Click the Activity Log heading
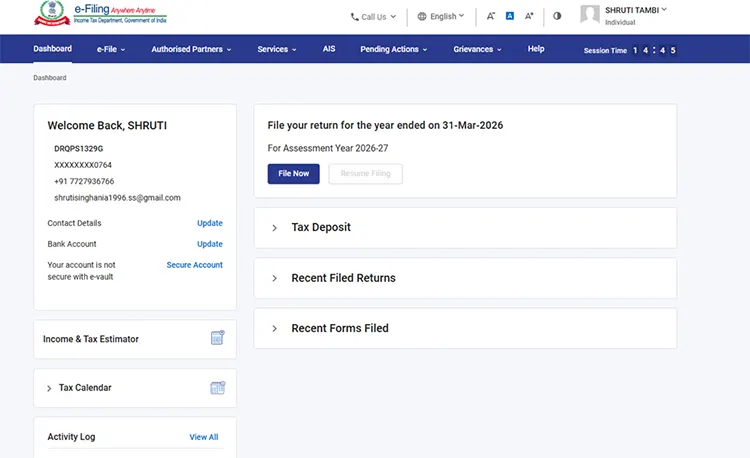Image resolution: width=750 pixels, height=458 pixels. [71, 436]
